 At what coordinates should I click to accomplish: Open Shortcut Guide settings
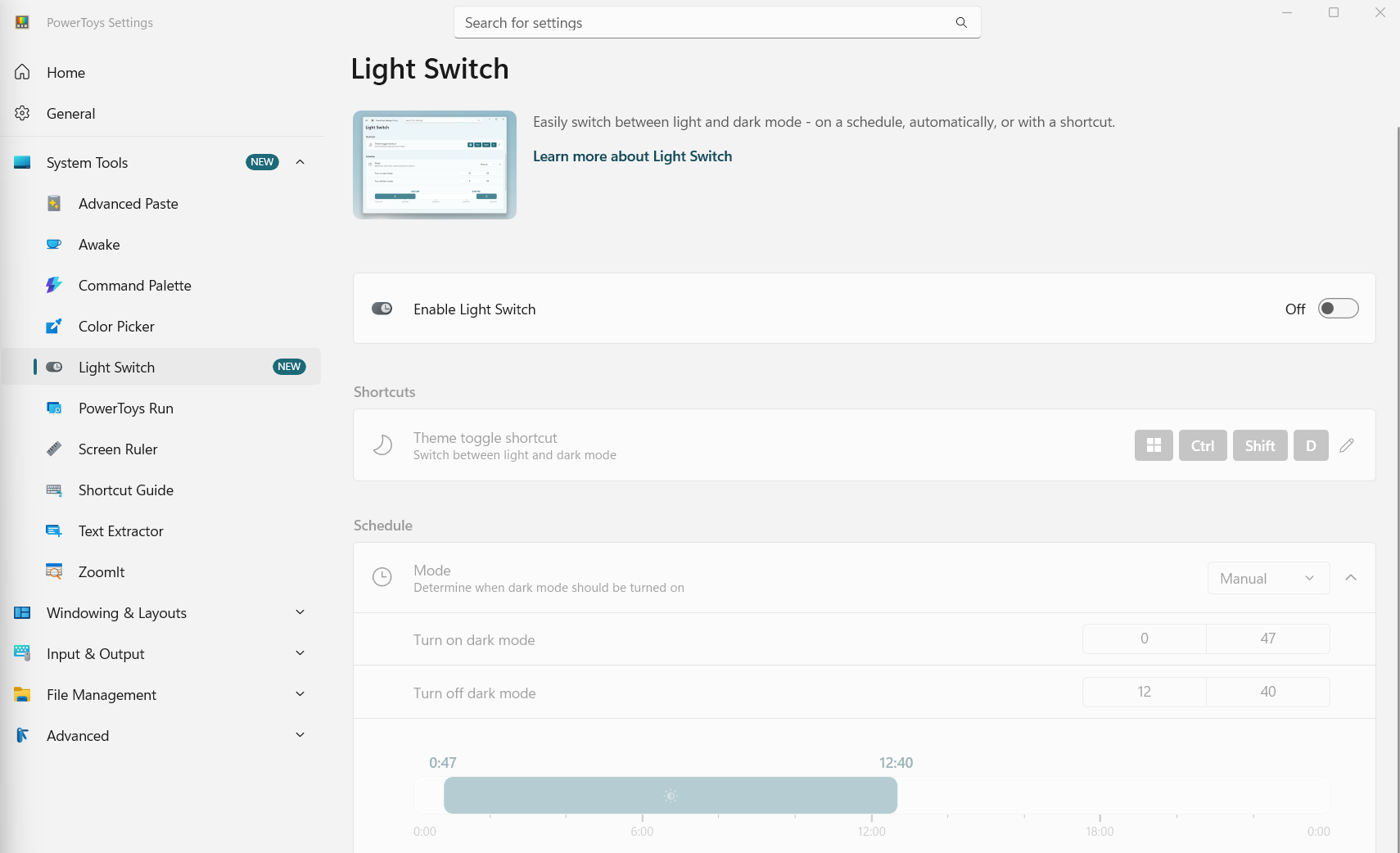coord(162,490)
